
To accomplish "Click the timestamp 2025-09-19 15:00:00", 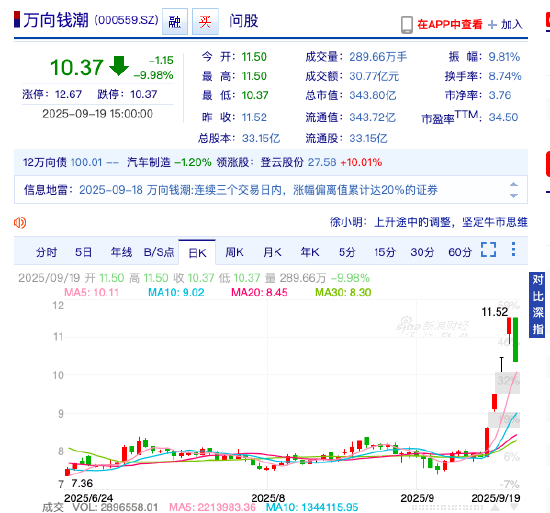I will (x=98, y=114).
